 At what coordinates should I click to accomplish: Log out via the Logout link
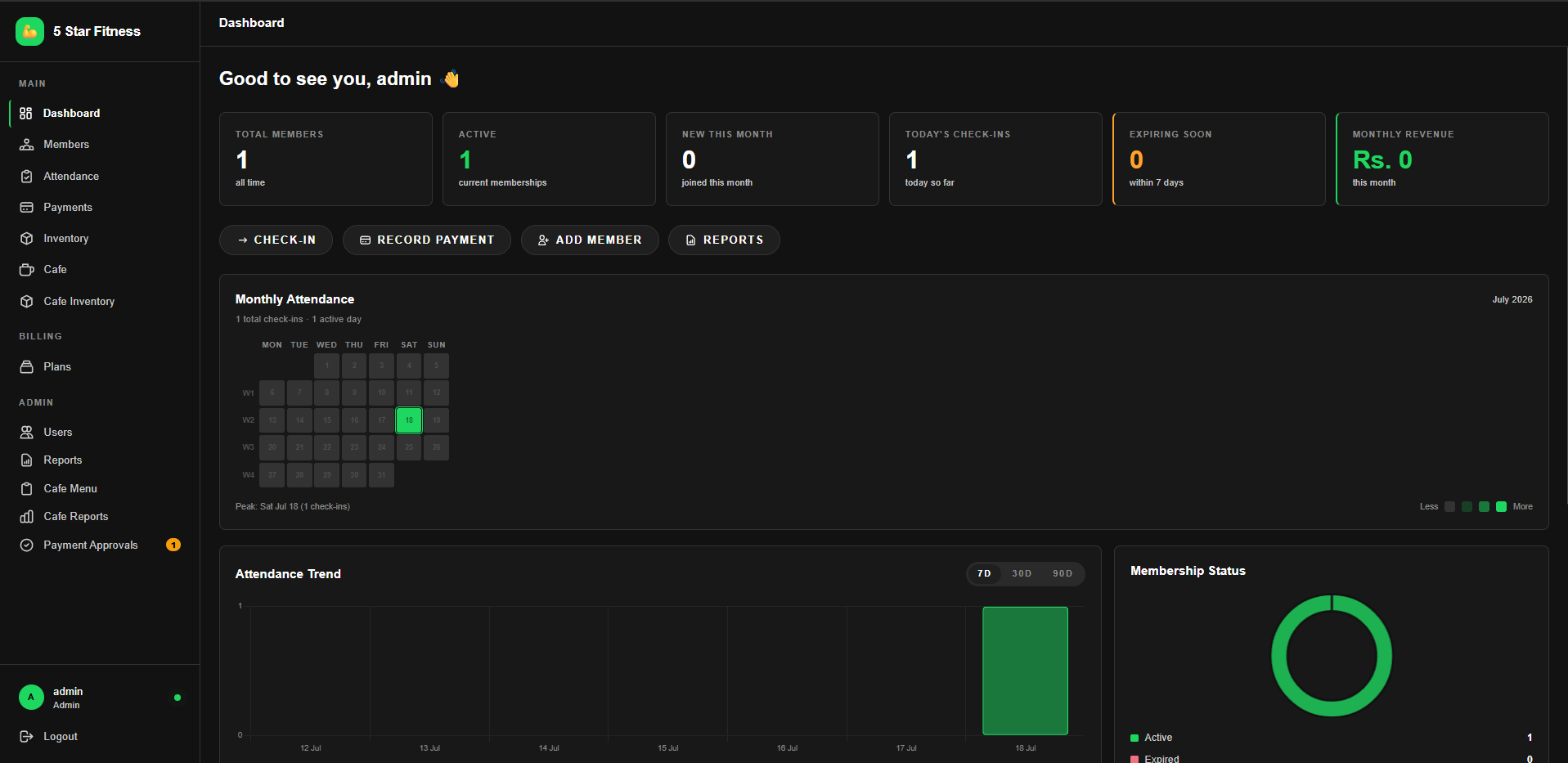click(x=100, y=736)
